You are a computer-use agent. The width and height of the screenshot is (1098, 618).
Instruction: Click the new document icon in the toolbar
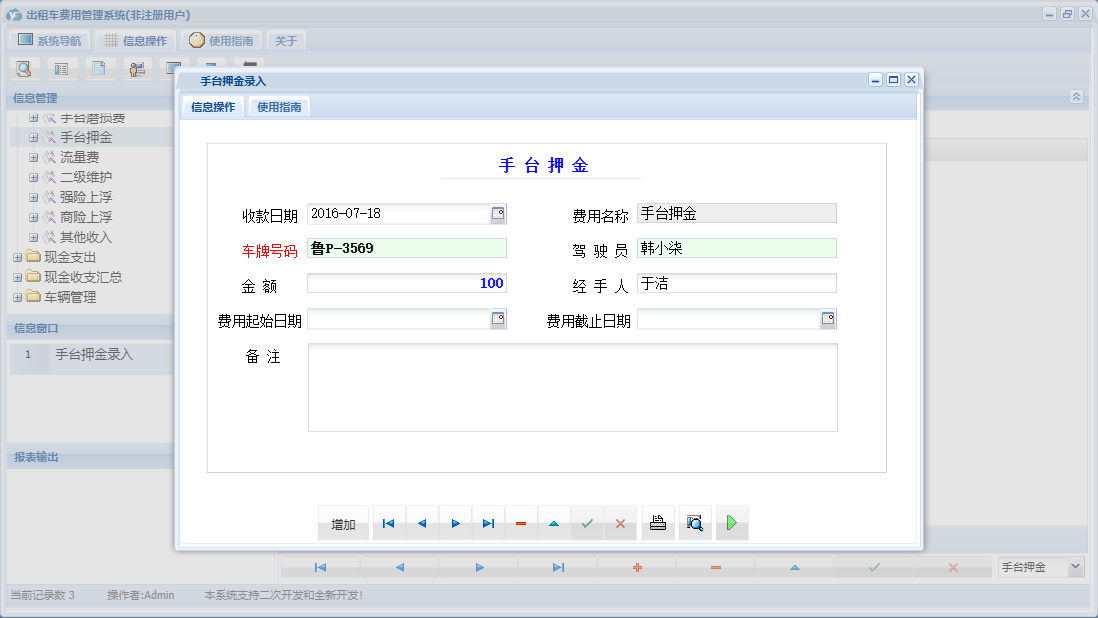100,68
